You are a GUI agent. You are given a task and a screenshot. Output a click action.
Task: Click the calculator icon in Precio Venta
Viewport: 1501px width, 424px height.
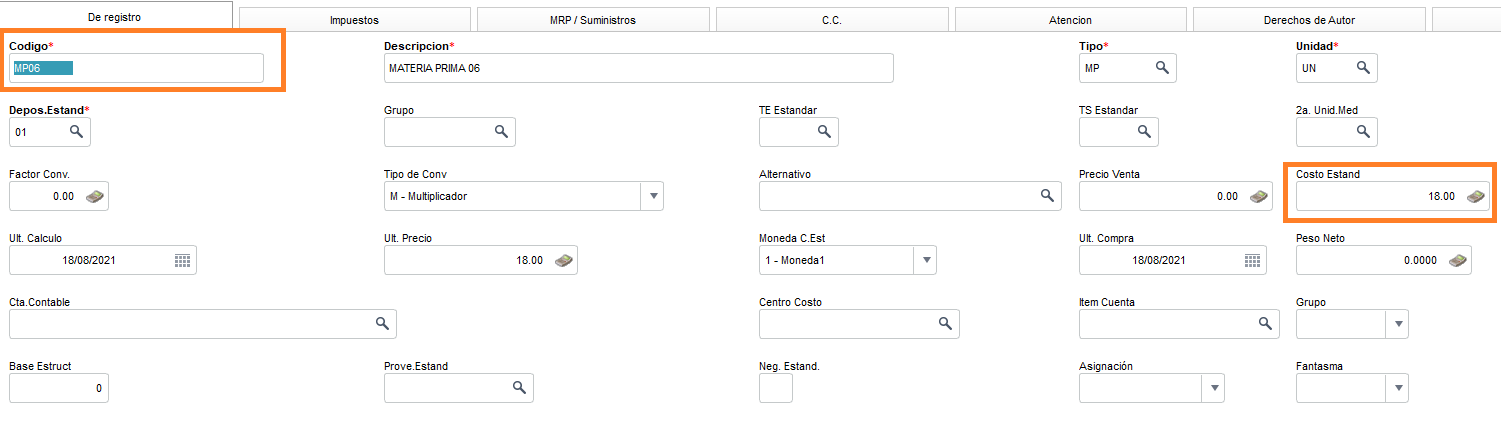click(x=1258, y=196)
